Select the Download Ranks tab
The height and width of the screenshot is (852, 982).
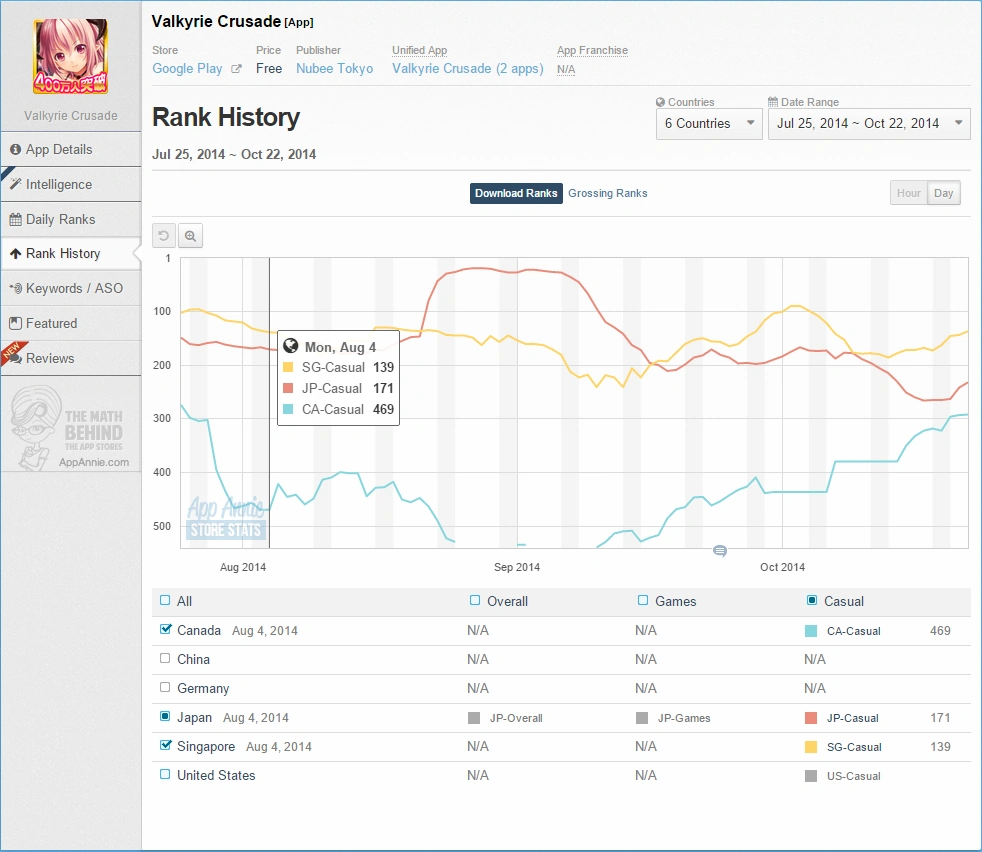tap(516, 193)
